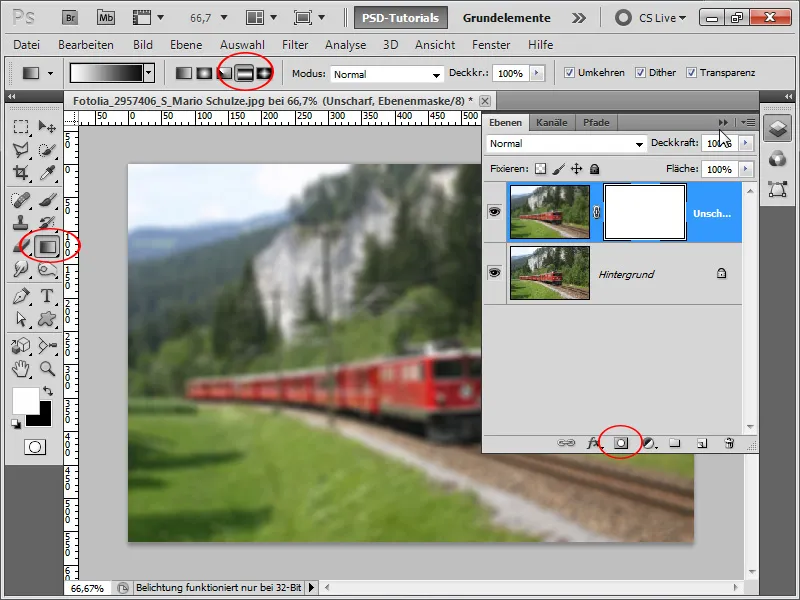Click the layer style fx button
The image size is (800, 600).
[593, 443]
